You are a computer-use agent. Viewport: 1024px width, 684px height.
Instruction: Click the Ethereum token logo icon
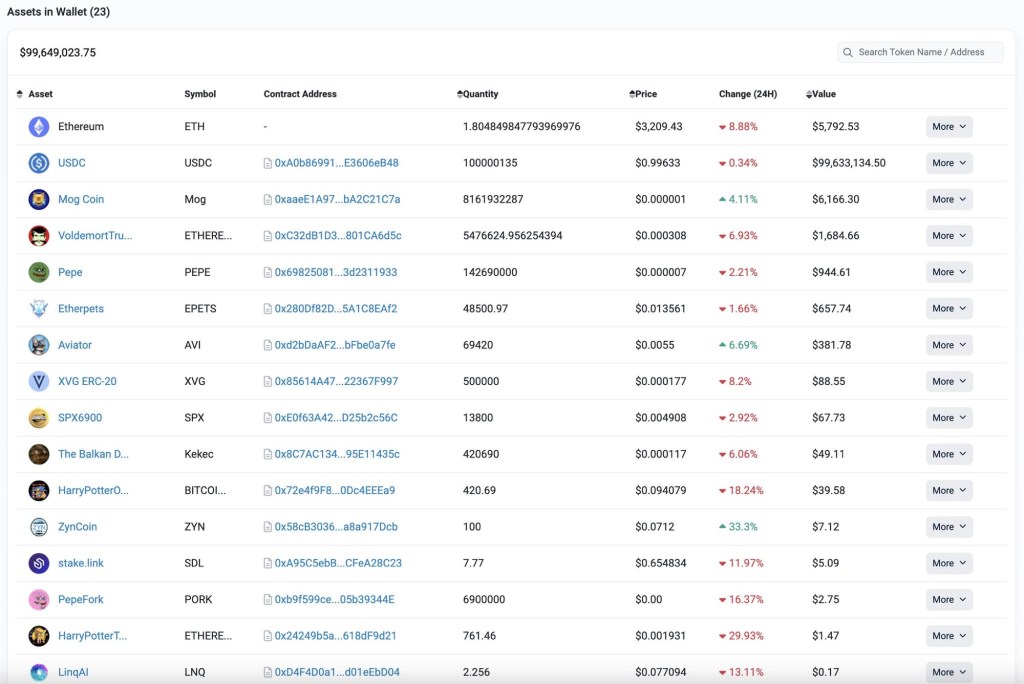pyautogui.click(x=39, y=127)
